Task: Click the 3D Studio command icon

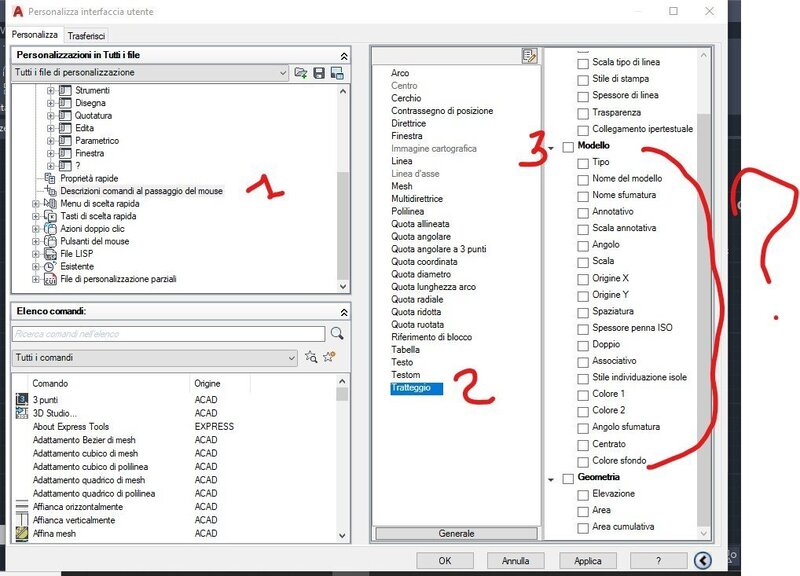Action: (22, 412)
